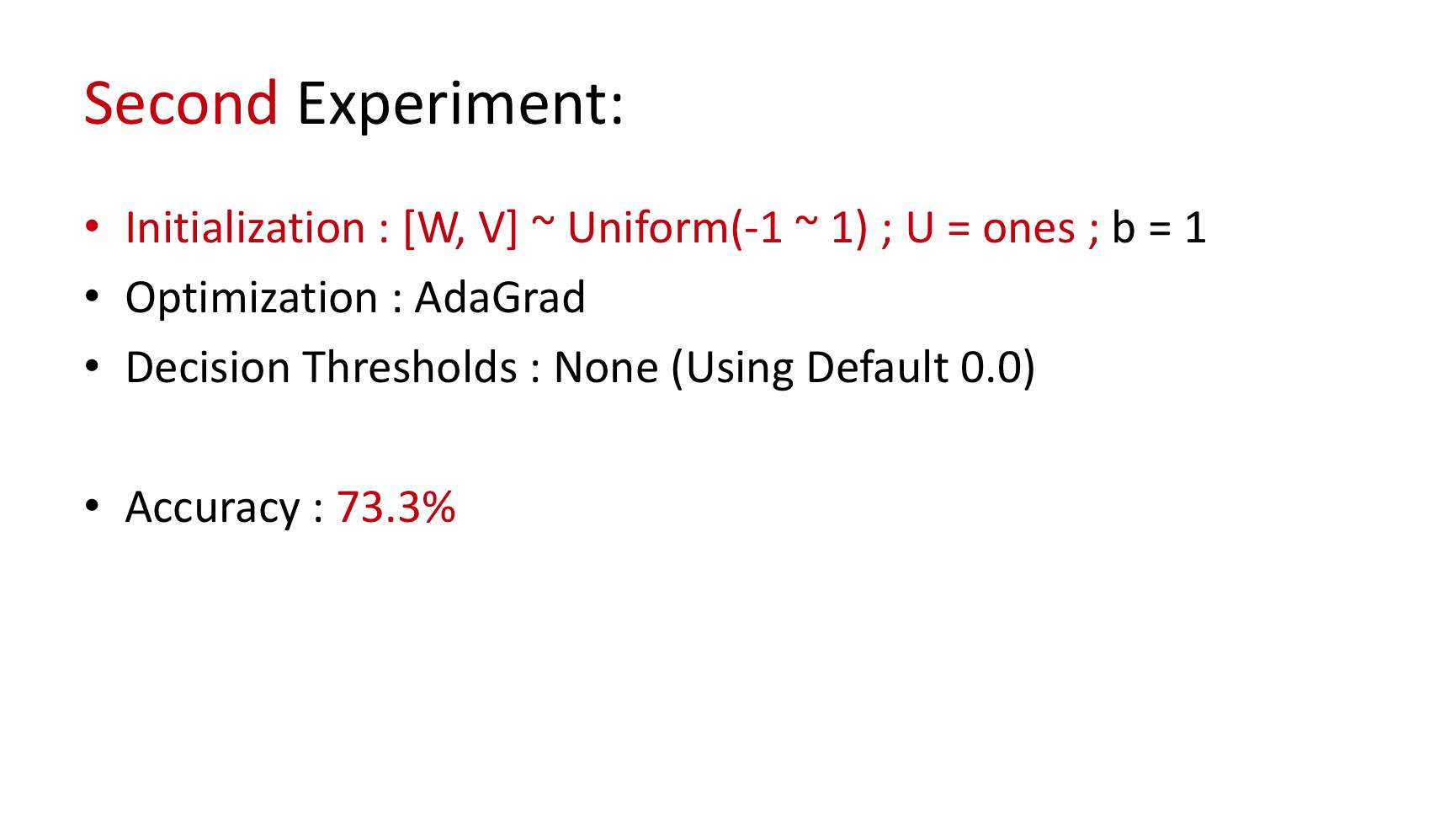This screenshot has height=819, width=1456.
Task: Click the bullet before Accuracy
Action: (x=93, y=506)
